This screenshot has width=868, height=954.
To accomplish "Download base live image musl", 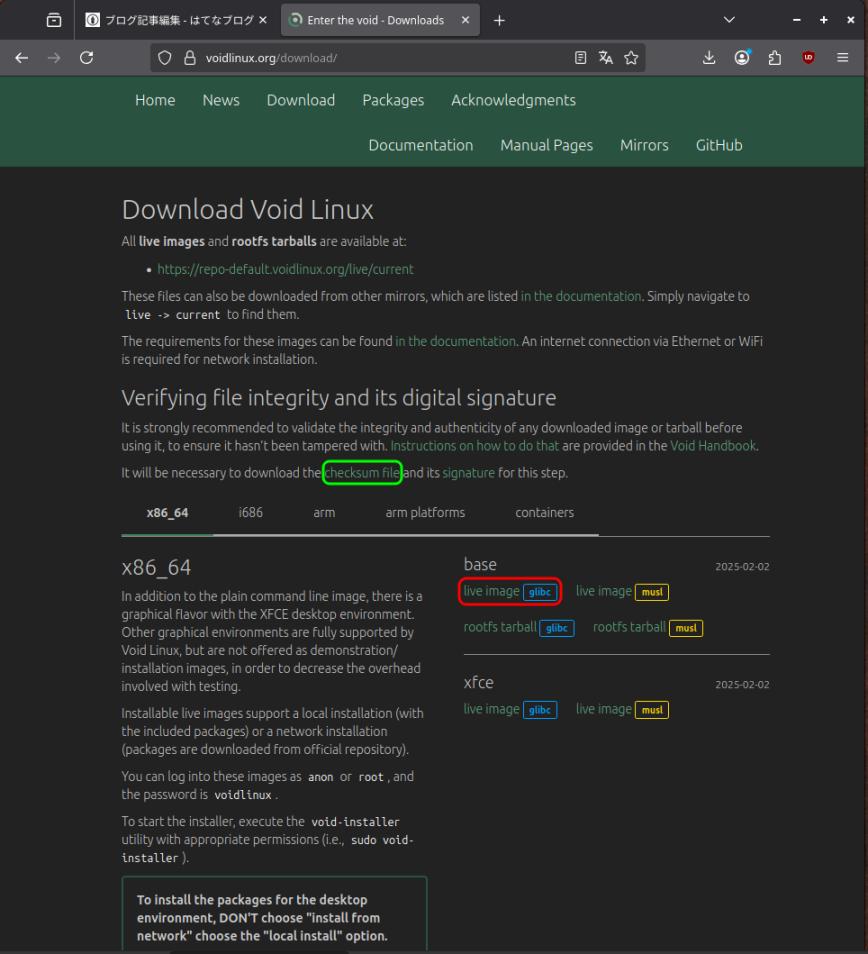I will click(622, 591).
